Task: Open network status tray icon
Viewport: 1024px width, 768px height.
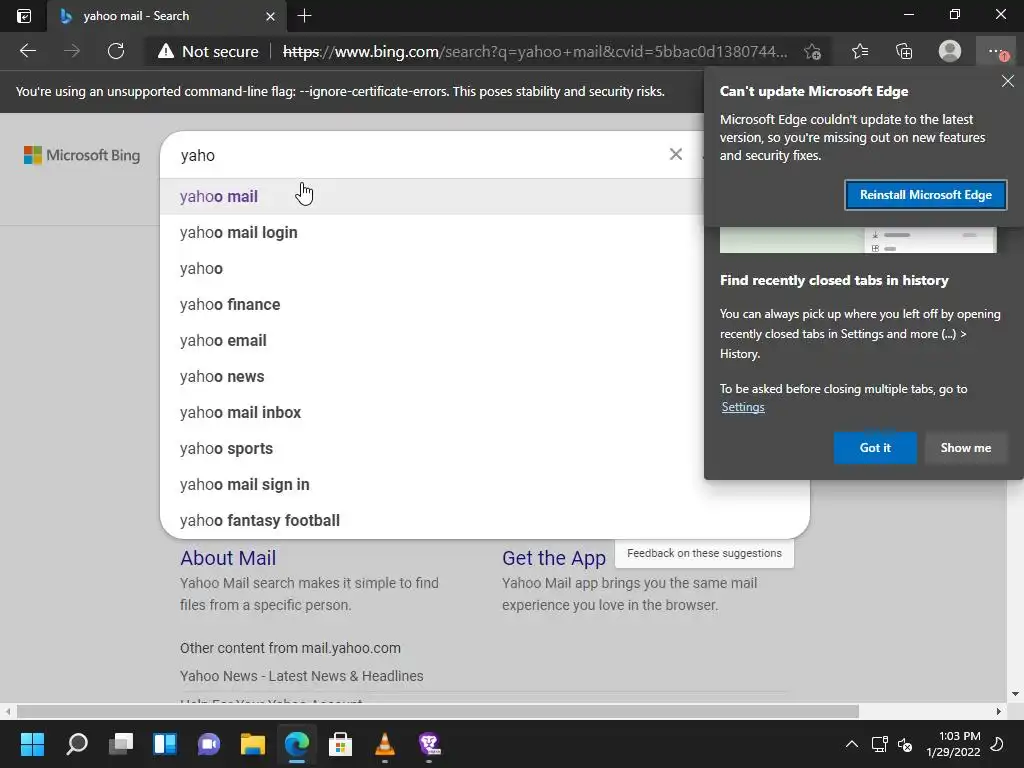Action: coord(879,744)
